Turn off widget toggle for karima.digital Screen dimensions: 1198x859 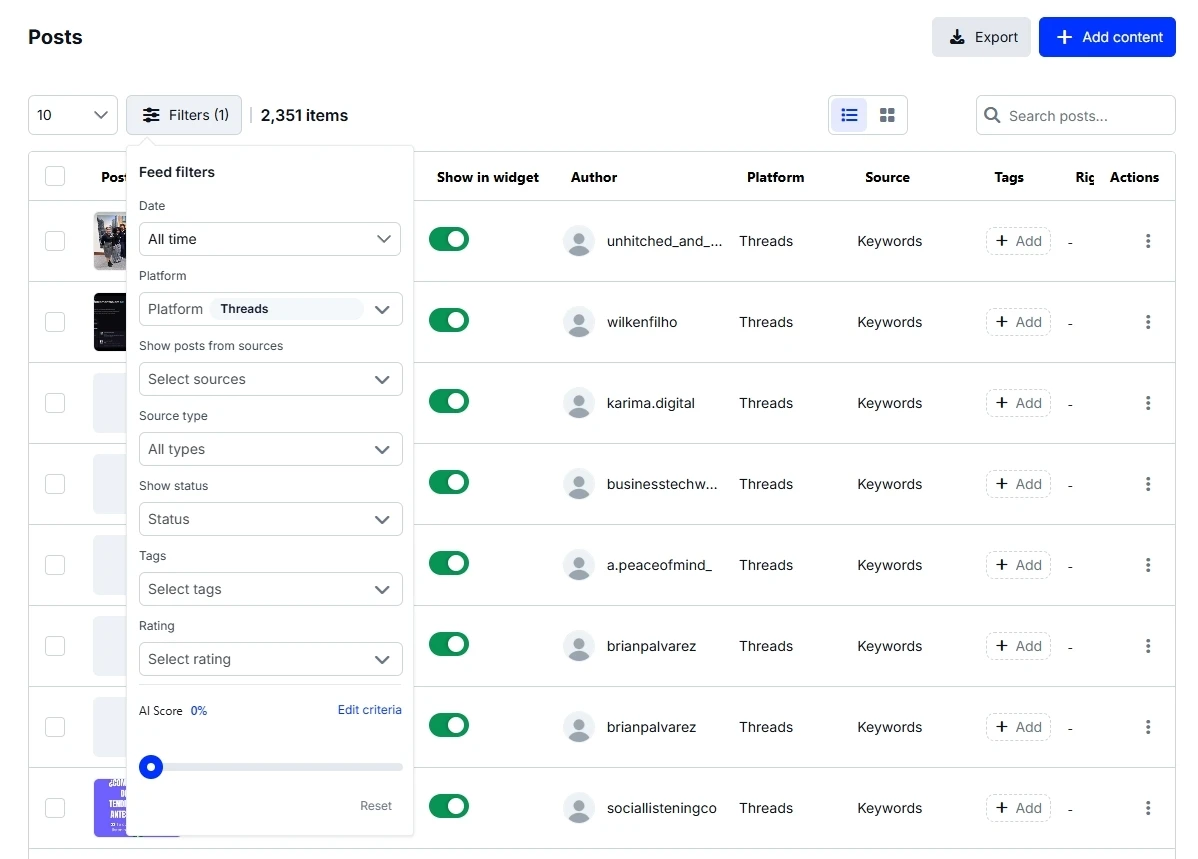(x=448, y=401)
